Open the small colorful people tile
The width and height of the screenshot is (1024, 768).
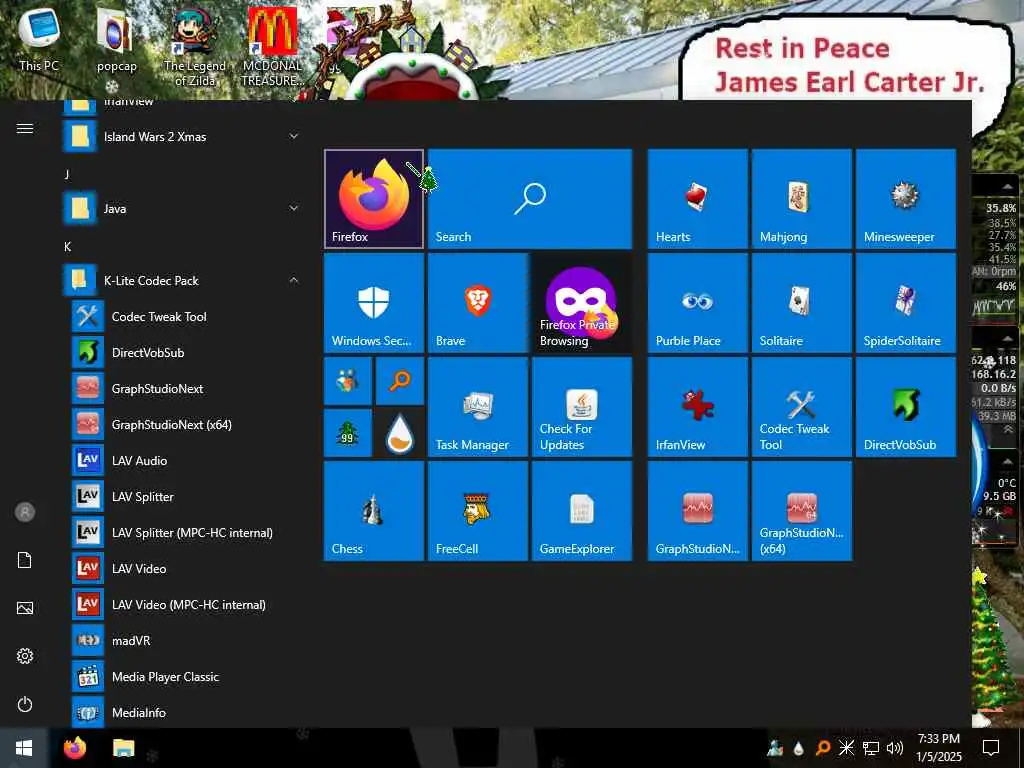pyautogui.click(x=347, y=381)
